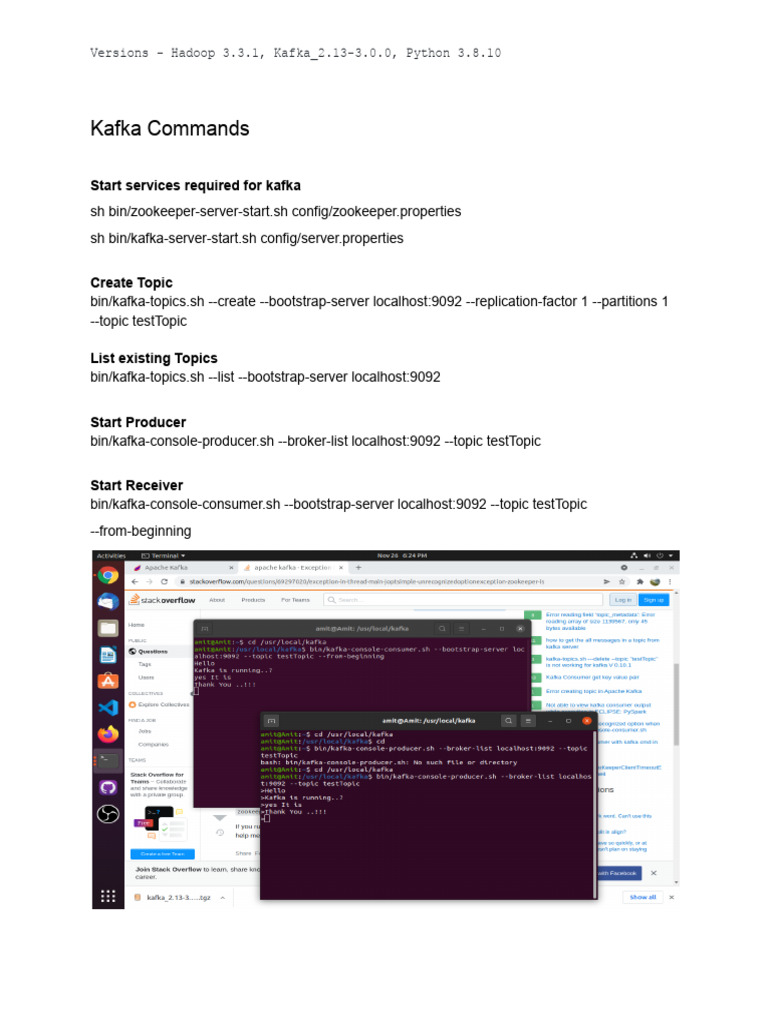Open a new tab in the front terminal
Image resolution: width=768 pixels, height=1024 pixels.
(x=272, y=721)
